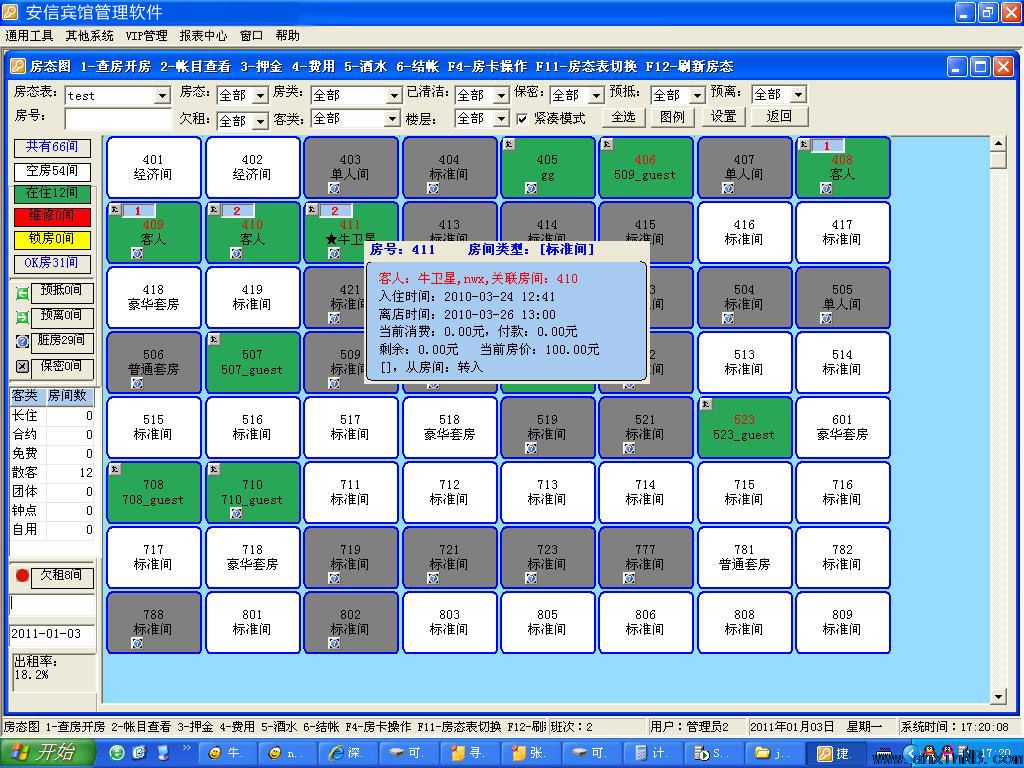Viewport: 1024px width, 768px height.
Task: Expand the 客类 guest type dropdown
Action: 392,119
